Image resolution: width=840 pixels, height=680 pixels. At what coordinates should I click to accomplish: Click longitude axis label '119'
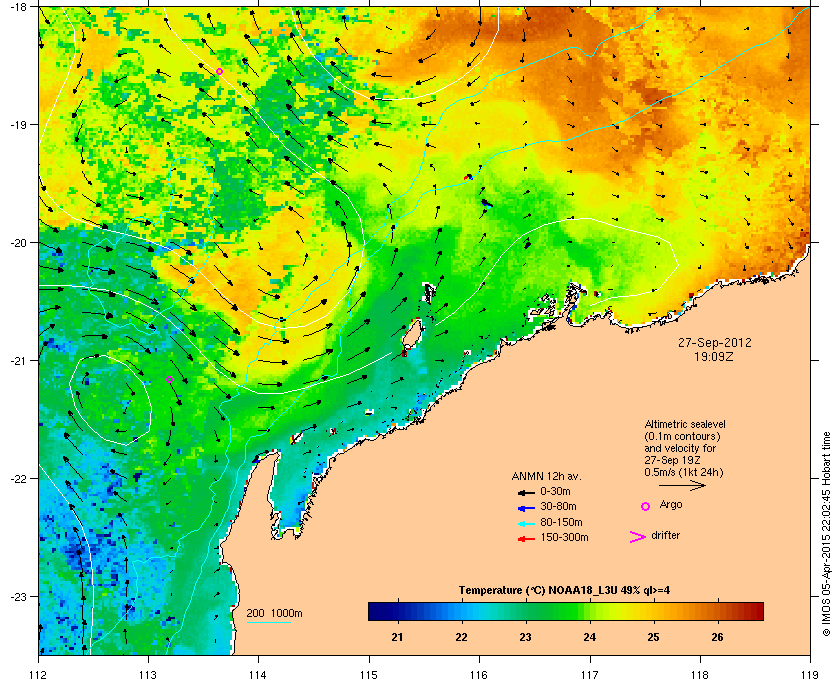tap(810, 674)
